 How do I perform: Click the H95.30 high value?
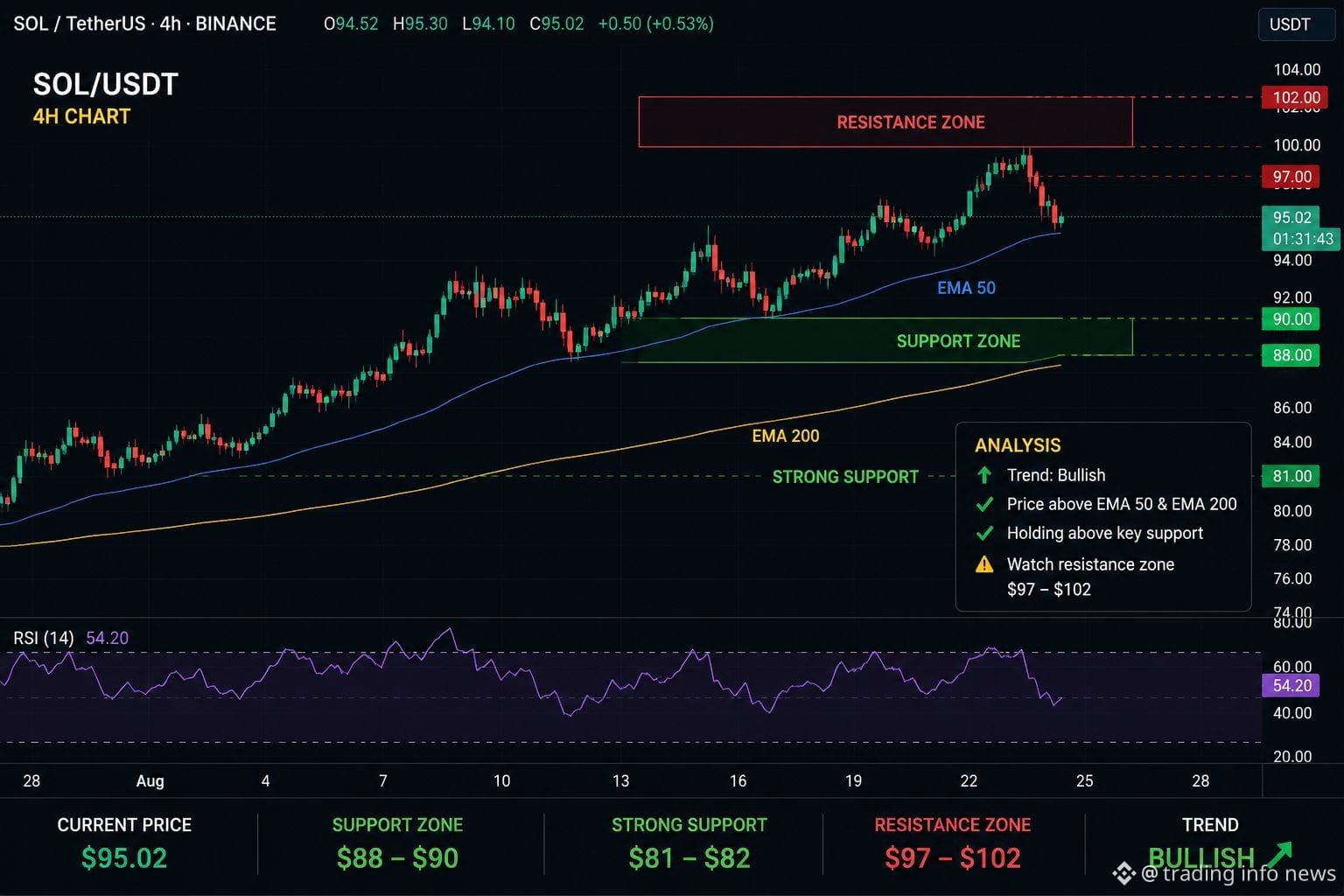tap(420, 24)
